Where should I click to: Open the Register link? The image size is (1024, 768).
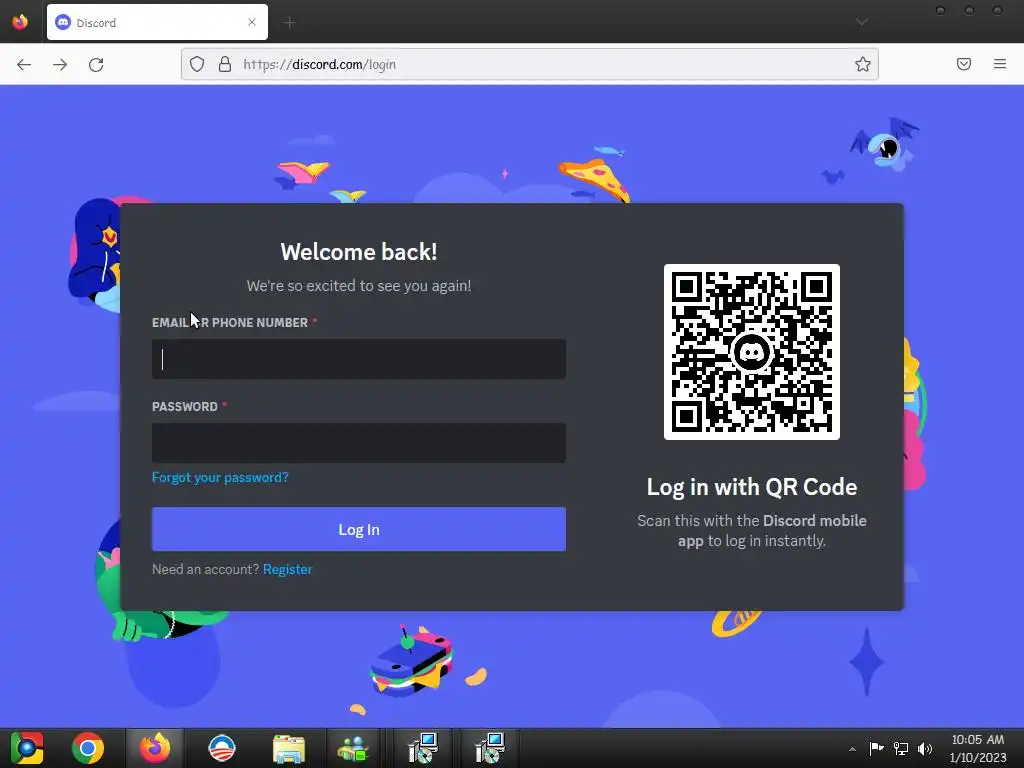287,569
